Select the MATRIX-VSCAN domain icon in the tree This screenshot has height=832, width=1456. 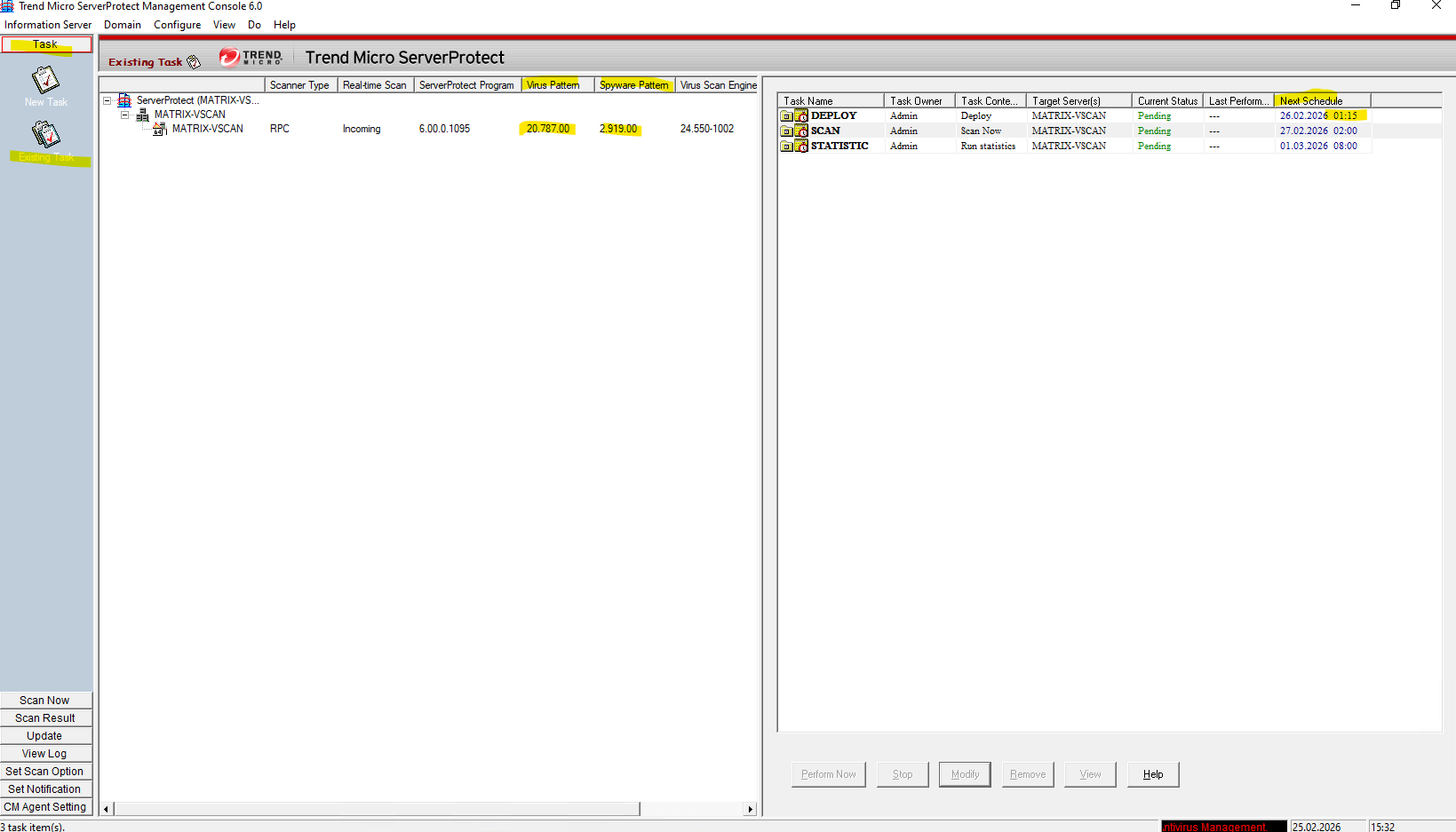(x=142, y=115)
